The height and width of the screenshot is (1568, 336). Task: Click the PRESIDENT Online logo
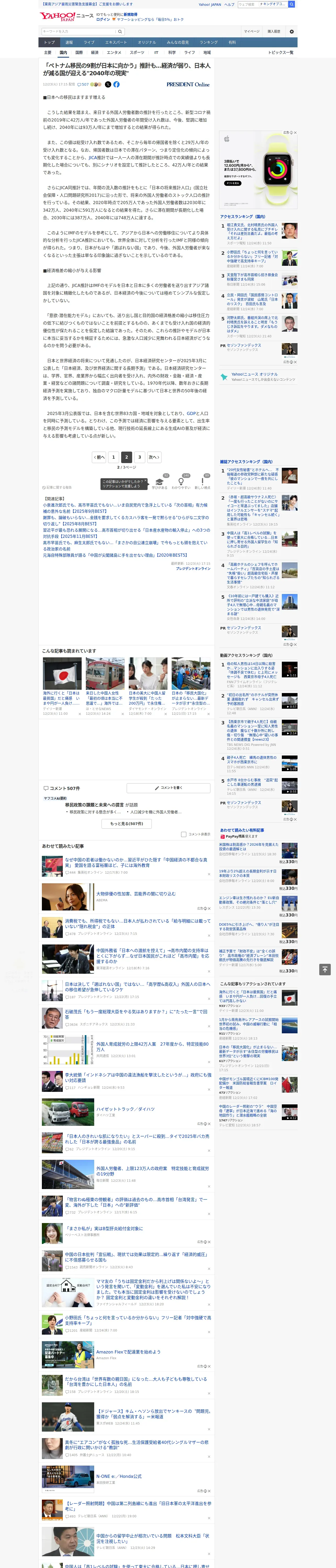188,85
